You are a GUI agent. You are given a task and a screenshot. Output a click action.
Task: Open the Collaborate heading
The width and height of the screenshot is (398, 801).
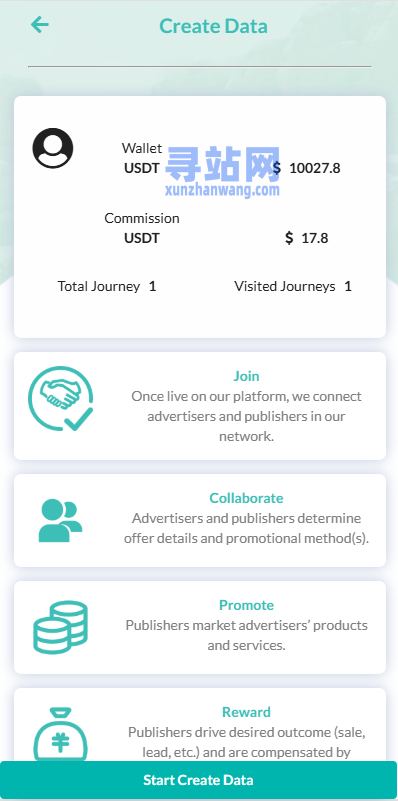click(246, 498)
